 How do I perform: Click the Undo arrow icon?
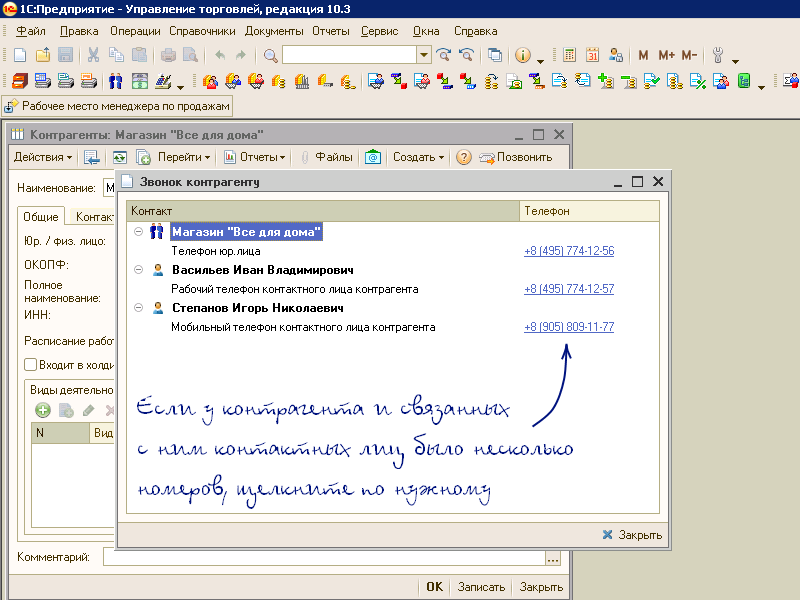point(220,55)
